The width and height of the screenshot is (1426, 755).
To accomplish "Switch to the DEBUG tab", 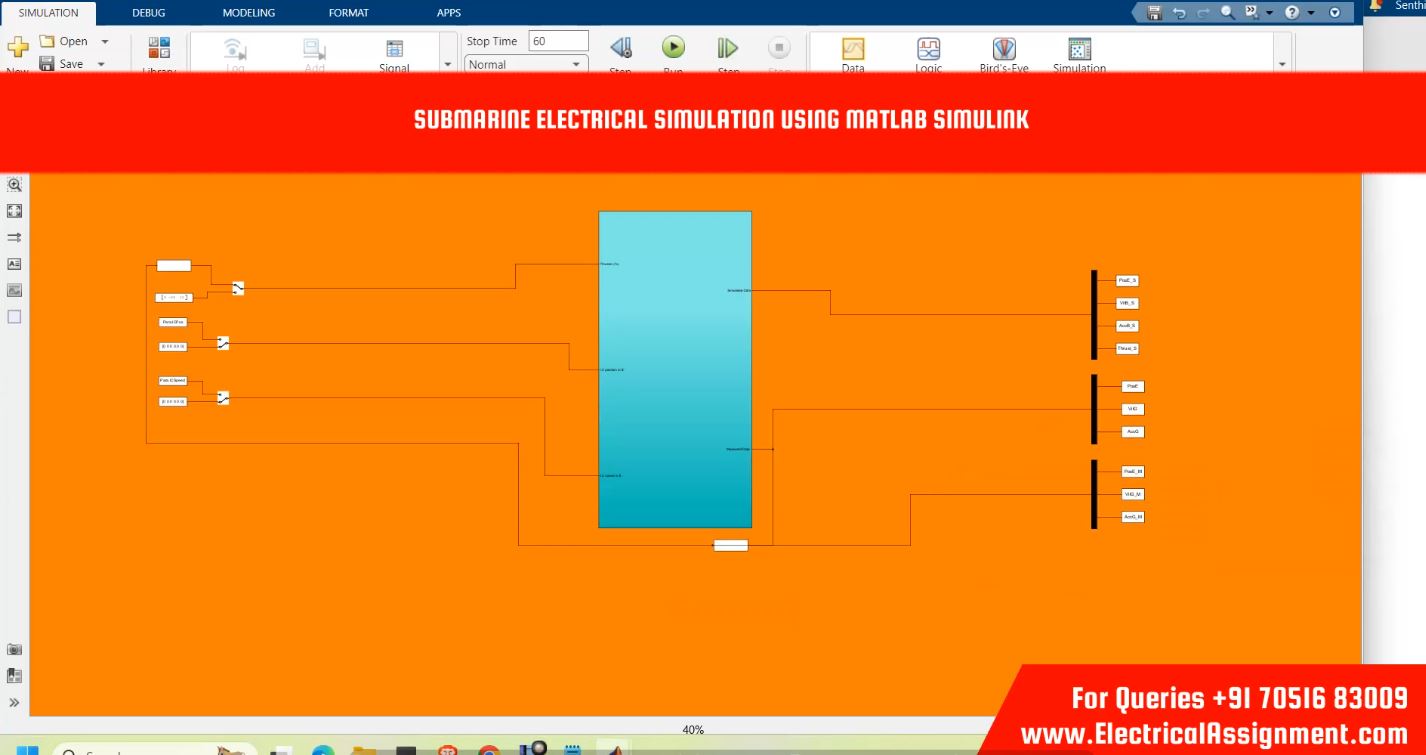I will [149, 13].
